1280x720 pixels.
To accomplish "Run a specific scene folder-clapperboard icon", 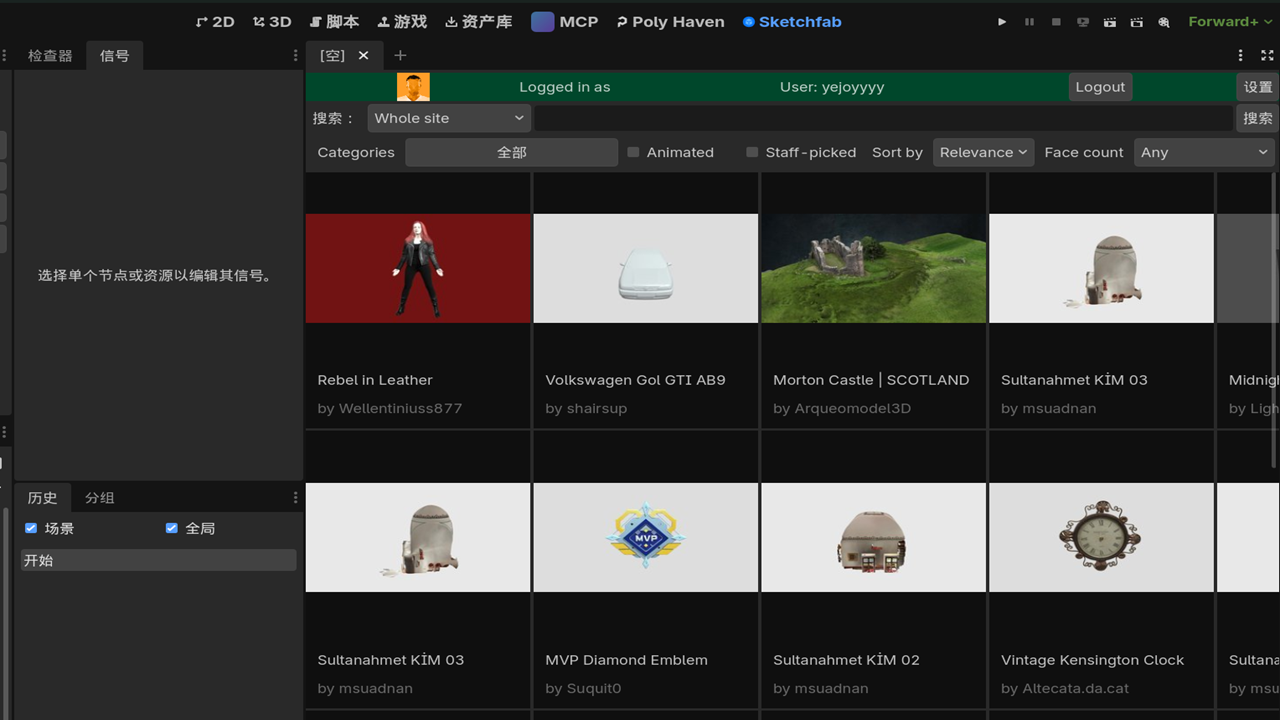I will (x=1137, y=22).
